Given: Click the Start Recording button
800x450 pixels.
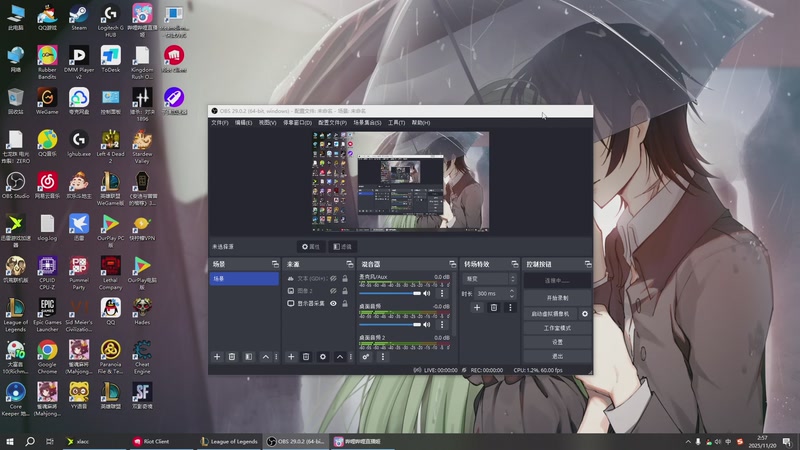Looking at the screenshot, I should coord(557,298).
